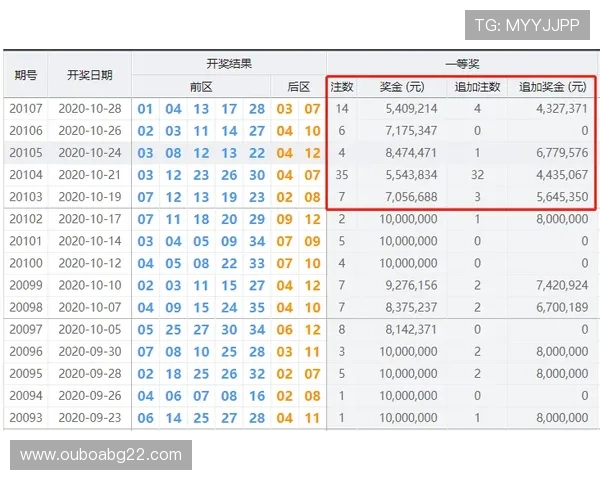
Task: Select period number 20105
Action: 26,153
